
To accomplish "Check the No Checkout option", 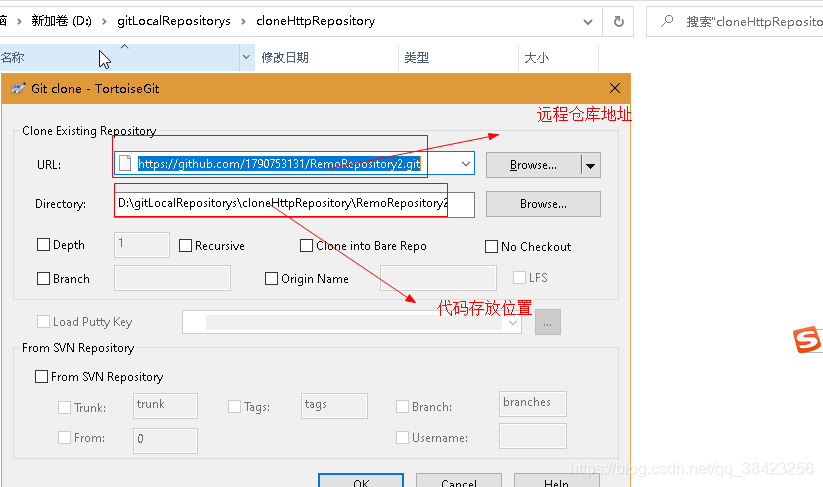I will coord(491,247).
